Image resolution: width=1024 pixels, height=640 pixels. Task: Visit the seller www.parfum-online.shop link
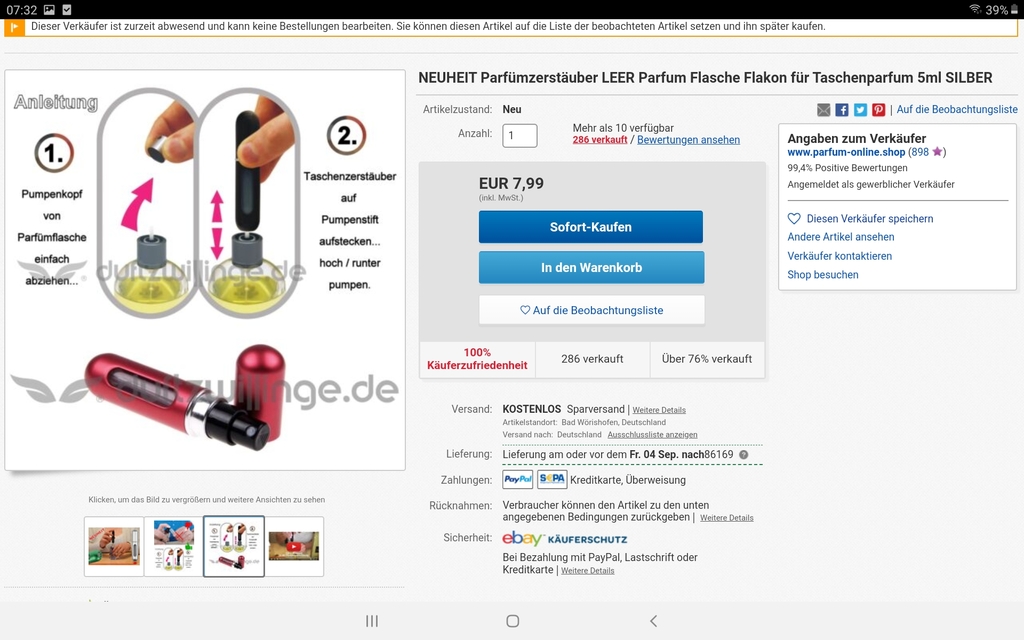(x=846, y=152)
